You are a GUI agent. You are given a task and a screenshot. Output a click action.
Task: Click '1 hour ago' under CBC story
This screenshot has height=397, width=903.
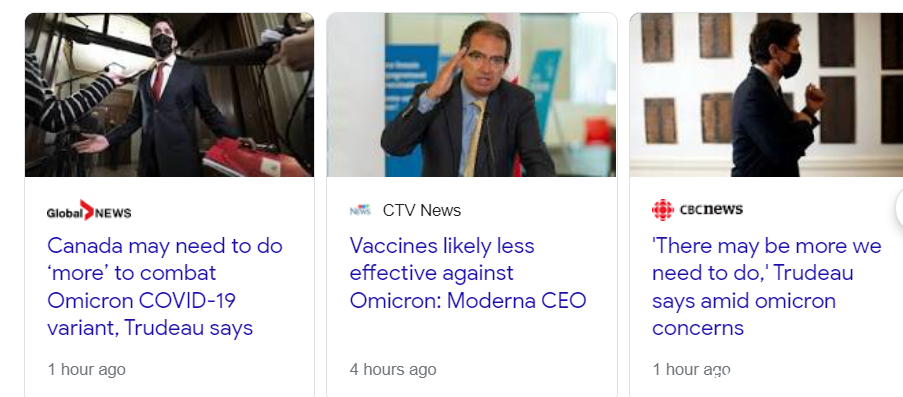pos(691,369)
